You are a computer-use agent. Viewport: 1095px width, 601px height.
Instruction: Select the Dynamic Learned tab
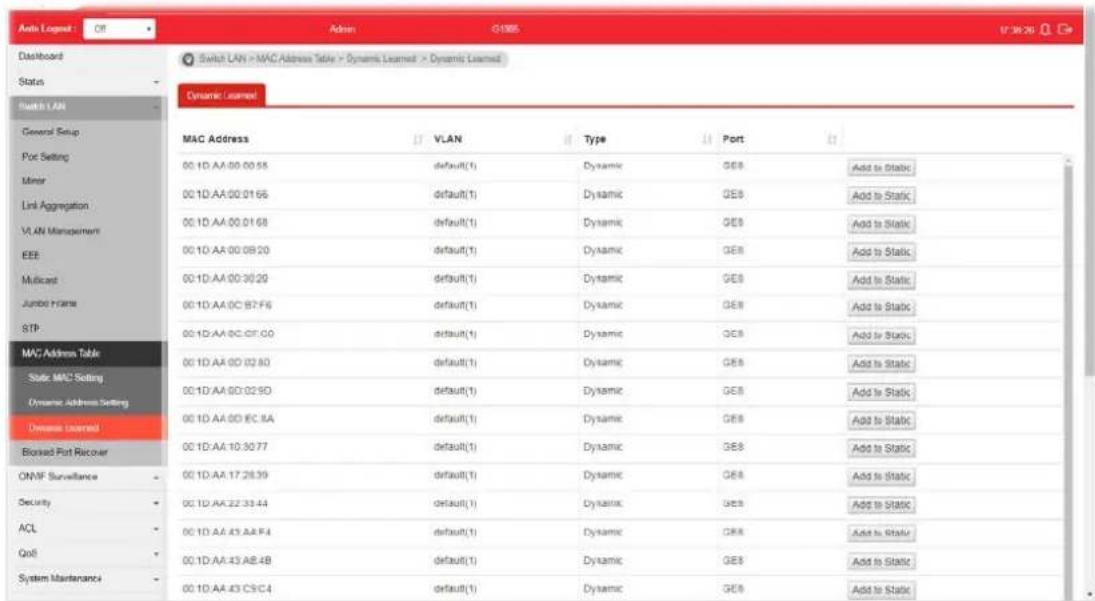(221, 96)
